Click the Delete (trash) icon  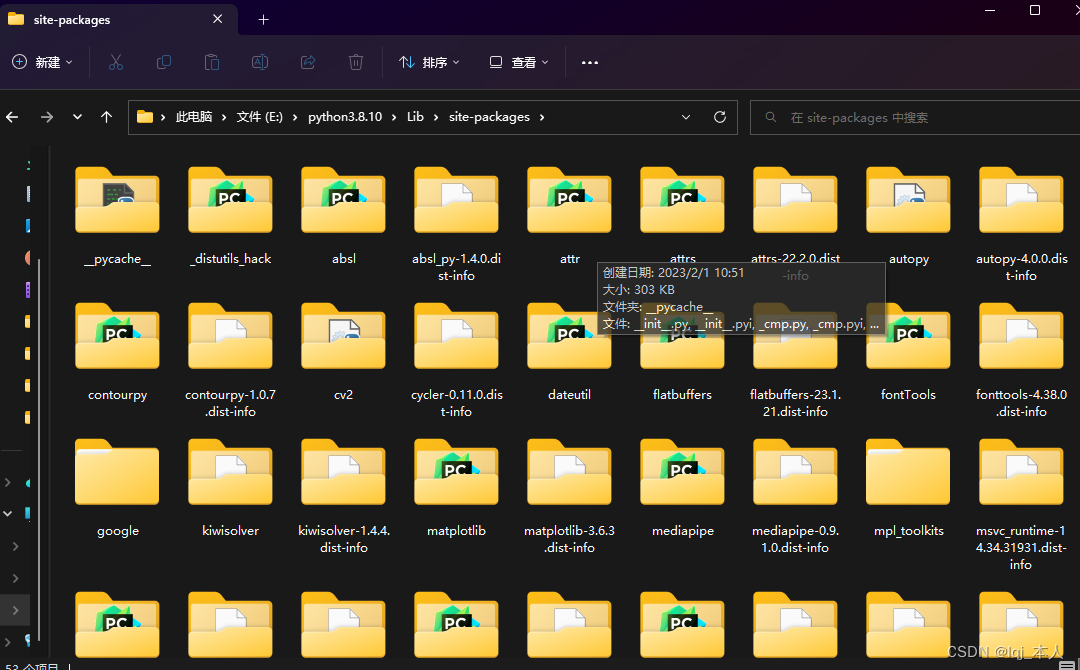point(355,62)
